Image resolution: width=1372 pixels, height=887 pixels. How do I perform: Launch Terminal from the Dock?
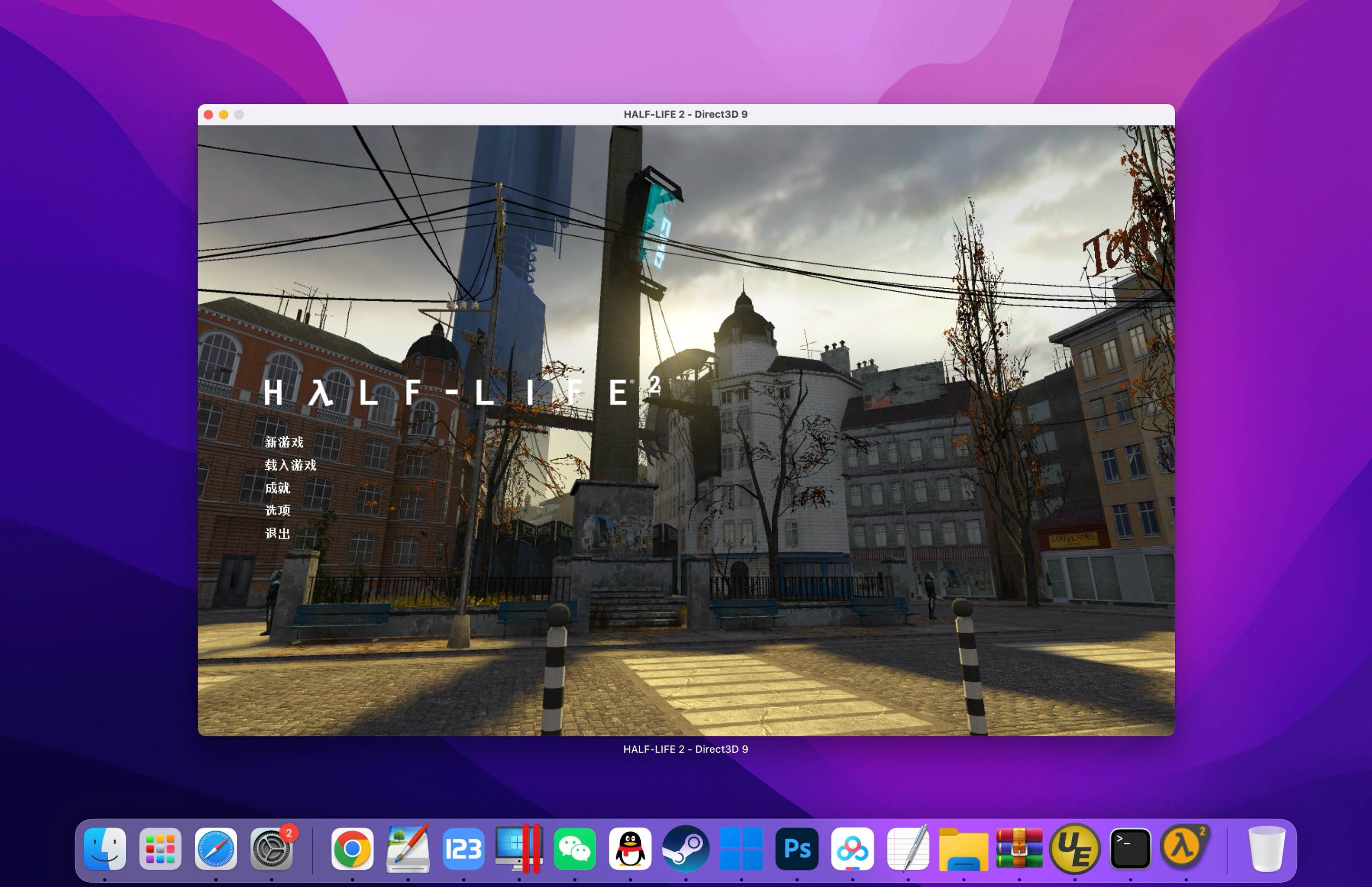click(x=1130, y=849)
